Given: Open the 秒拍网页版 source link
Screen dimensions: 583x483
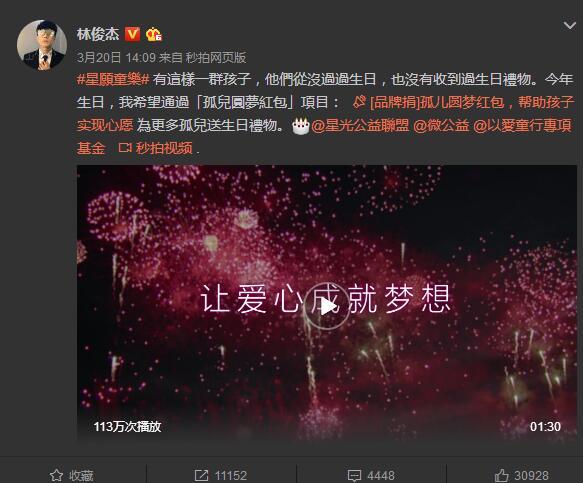Looking at the screenshot, I should (216, 57).
